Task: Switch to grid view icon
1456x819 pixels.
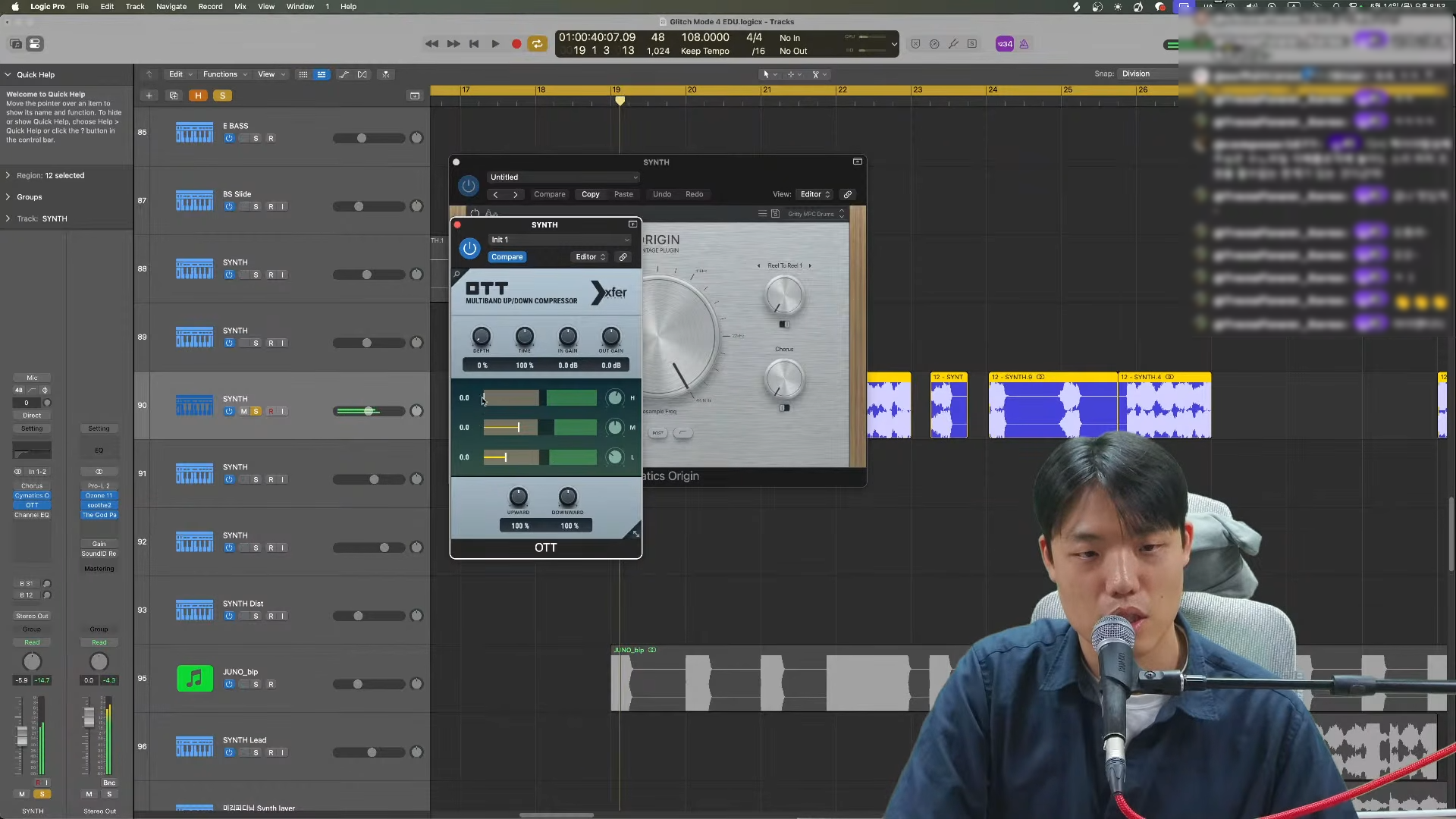Action: [x=303, y=74]
